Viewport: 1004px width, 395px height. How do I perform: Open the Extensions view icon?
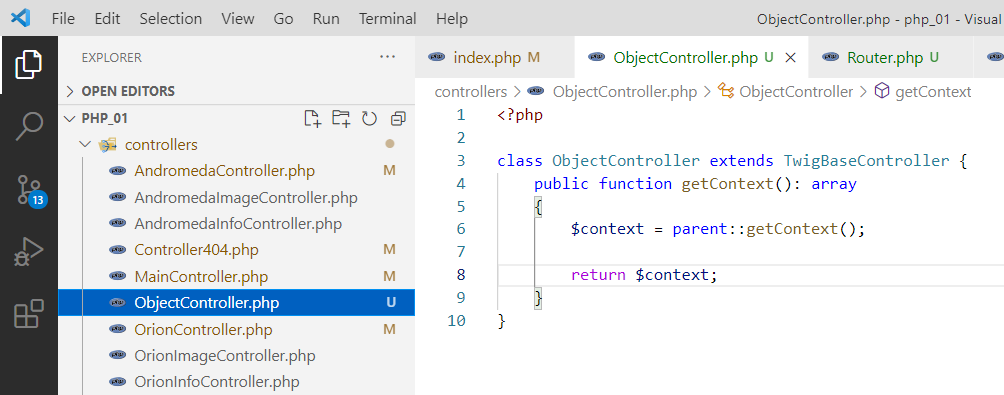[x=29, y=313]
